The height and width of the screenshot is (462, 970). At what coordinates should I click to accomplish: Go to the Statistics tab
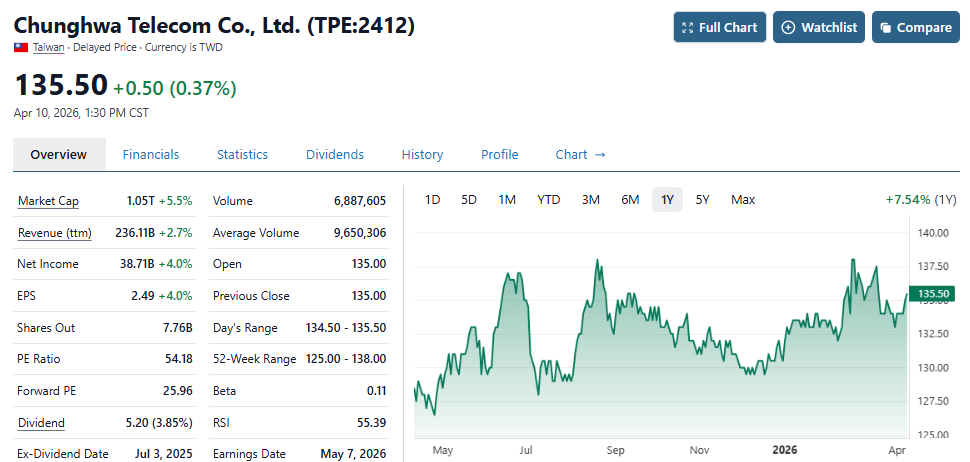point(242,155)
